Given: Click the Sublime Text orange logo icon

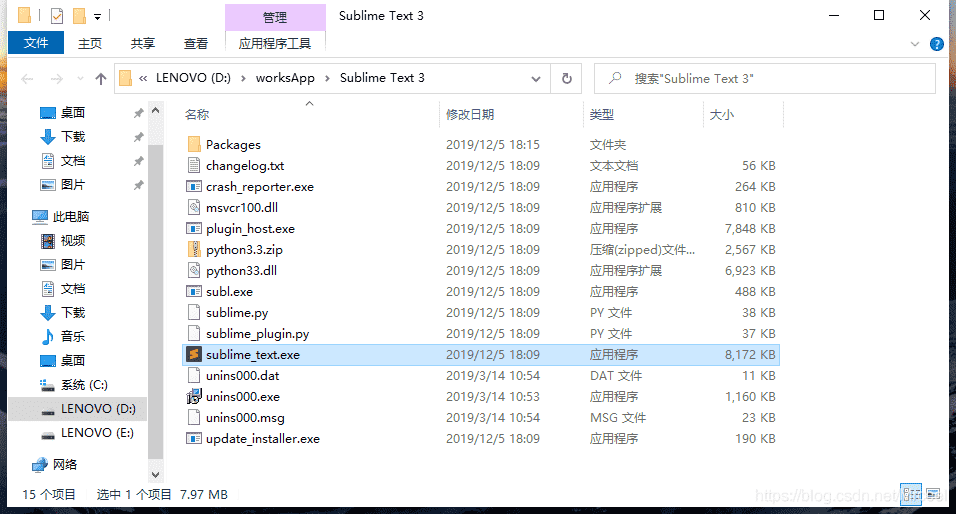Looking at the screenshot, I should tap(194, 354).
